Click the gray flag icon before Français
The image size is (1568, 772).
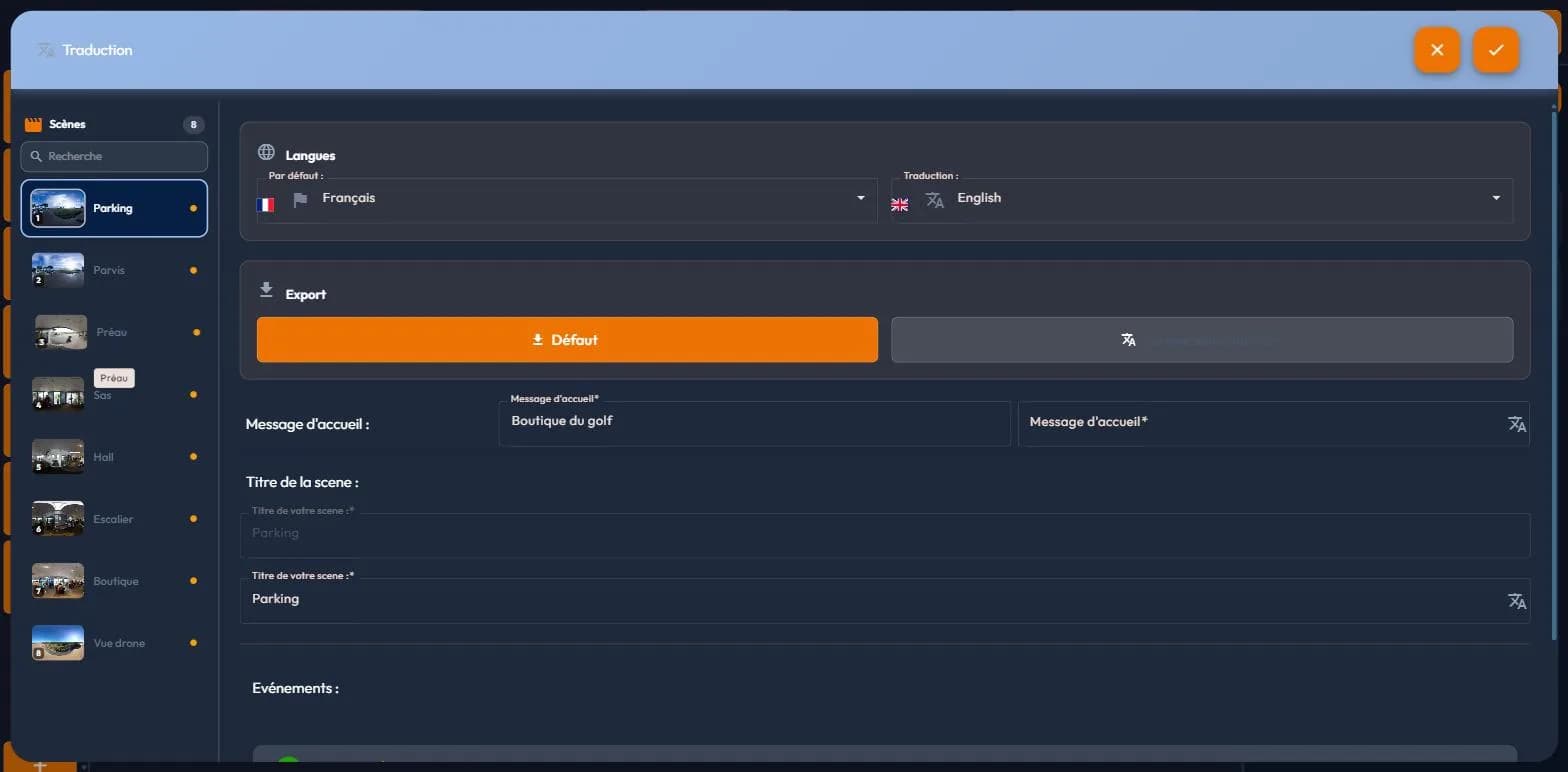click(300, 199)
